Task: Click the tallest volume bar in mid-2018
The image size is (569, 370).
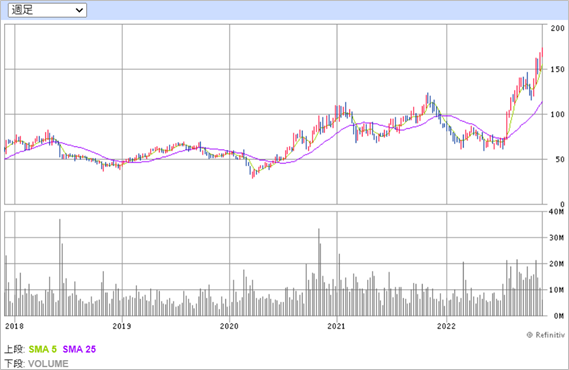Action: coord(60,267)
